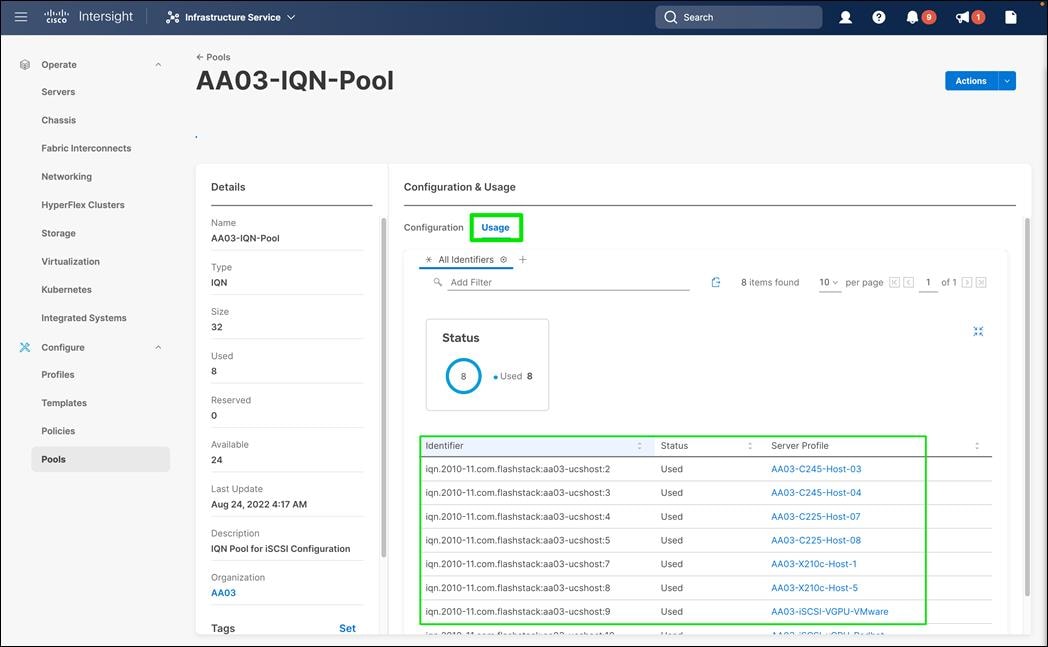
Task: Expand the Status panel to full screen
Action: coord(978,330)
